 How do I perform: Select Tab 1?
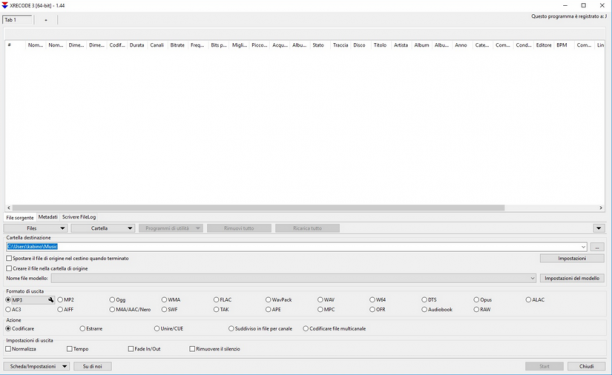[17, 20]
